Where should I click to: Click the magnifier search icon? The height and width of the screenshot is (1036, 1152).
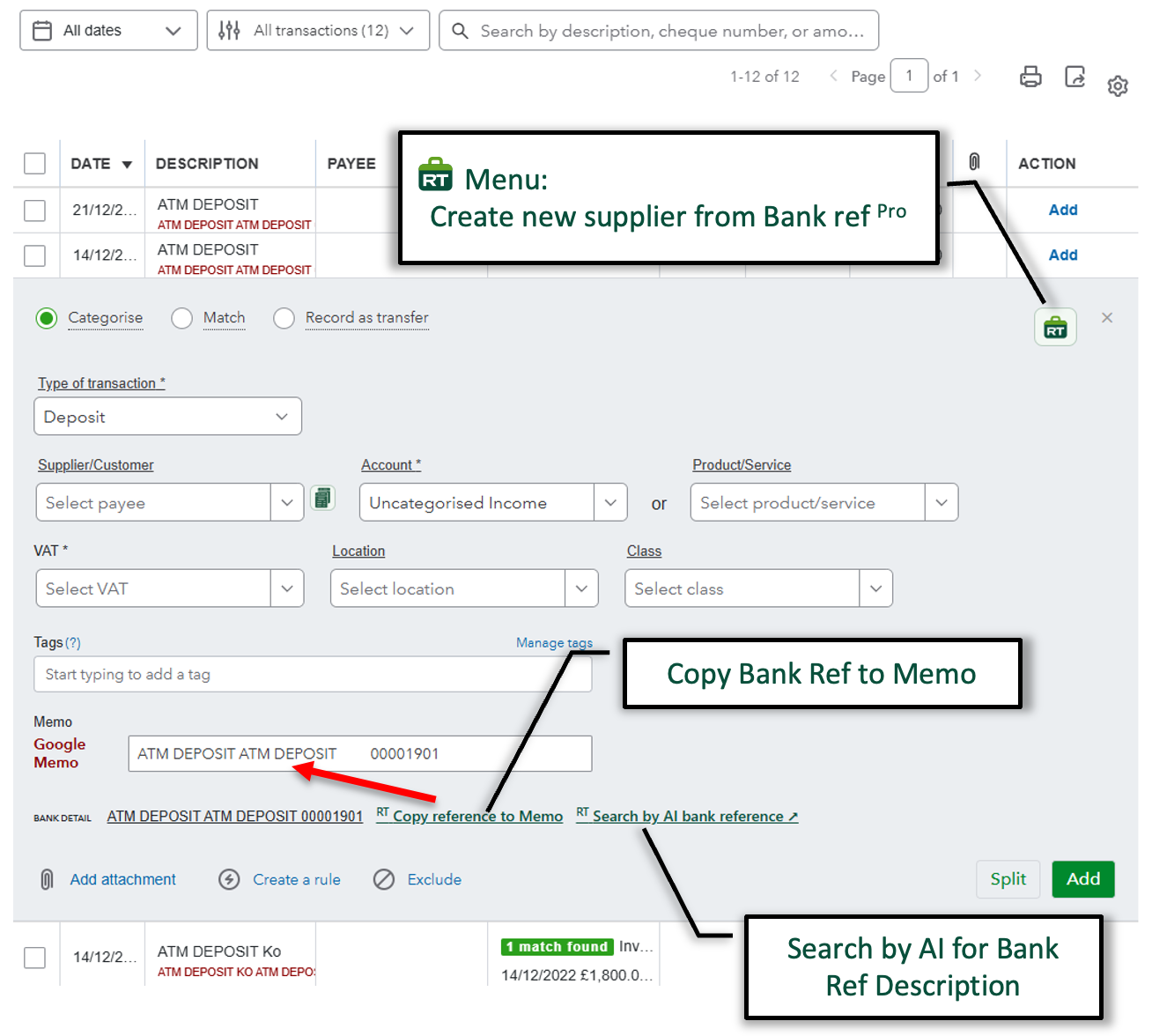click(x=460, y=31)
